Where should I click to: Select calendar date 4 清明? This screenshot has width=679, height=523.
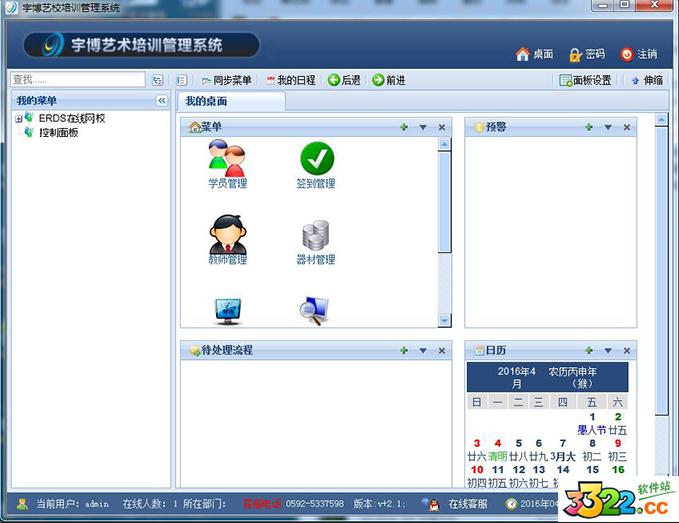tap(498, 450)
